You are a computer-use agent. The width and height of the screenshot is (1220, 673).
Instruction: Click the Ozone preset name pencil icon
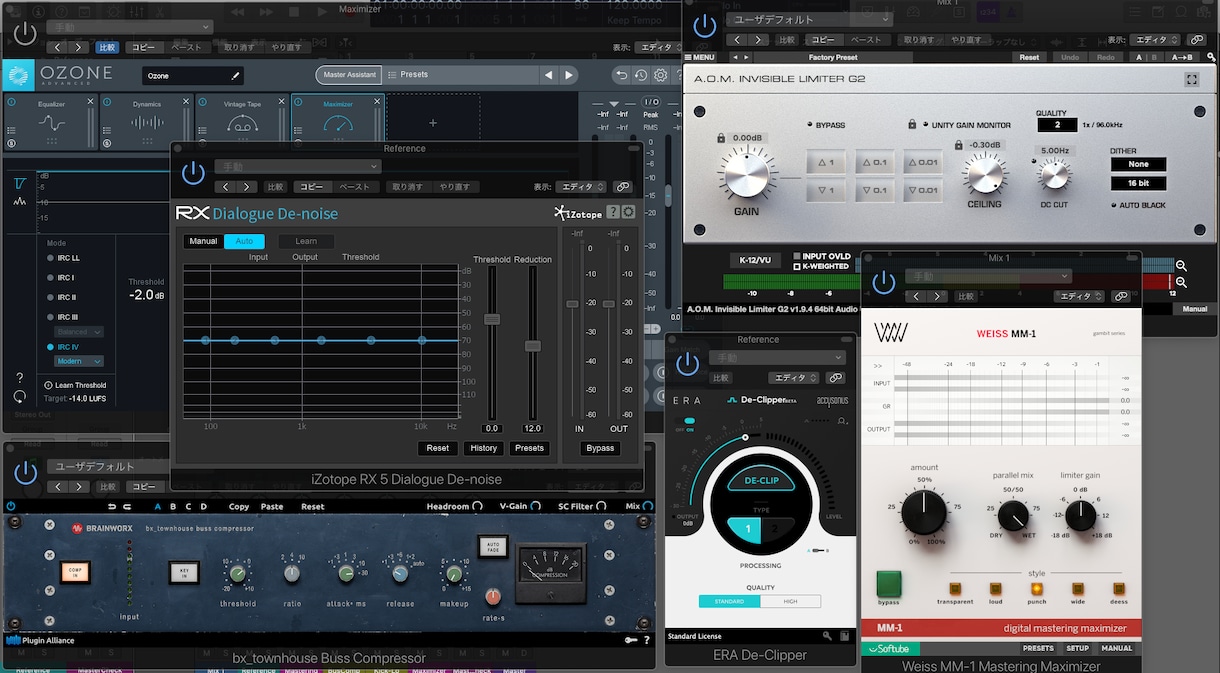[x=236, y=75]
